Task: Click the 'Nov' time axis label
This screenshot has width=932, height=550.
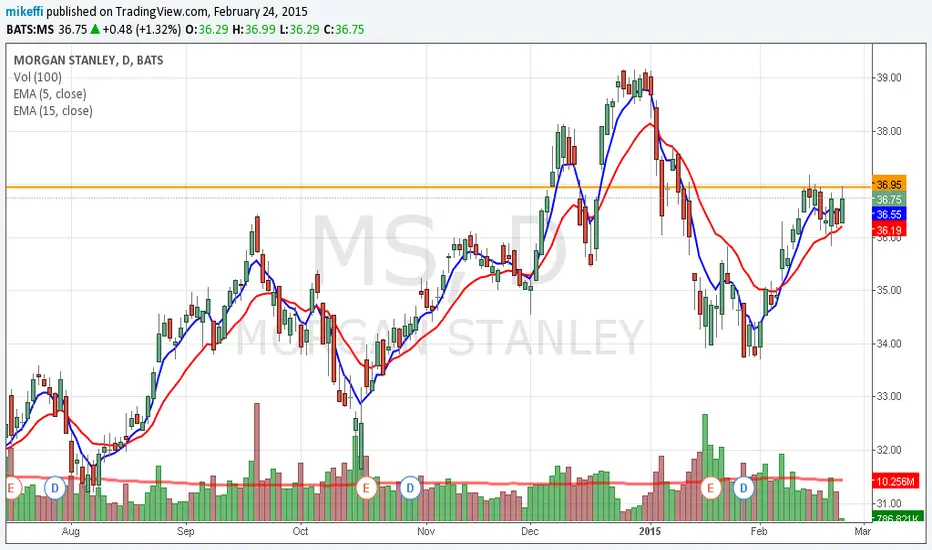Action: (426, 531)
